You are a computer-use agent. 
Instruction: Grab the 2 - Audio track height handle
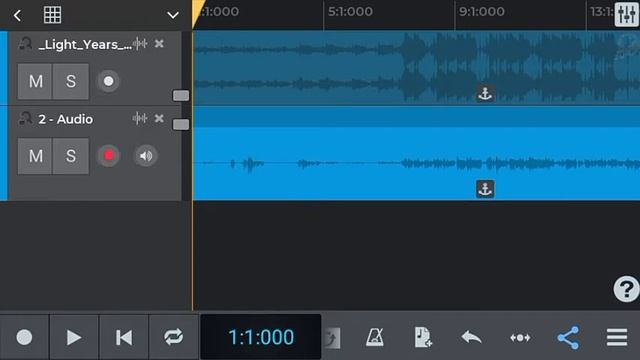coord(181,124)
